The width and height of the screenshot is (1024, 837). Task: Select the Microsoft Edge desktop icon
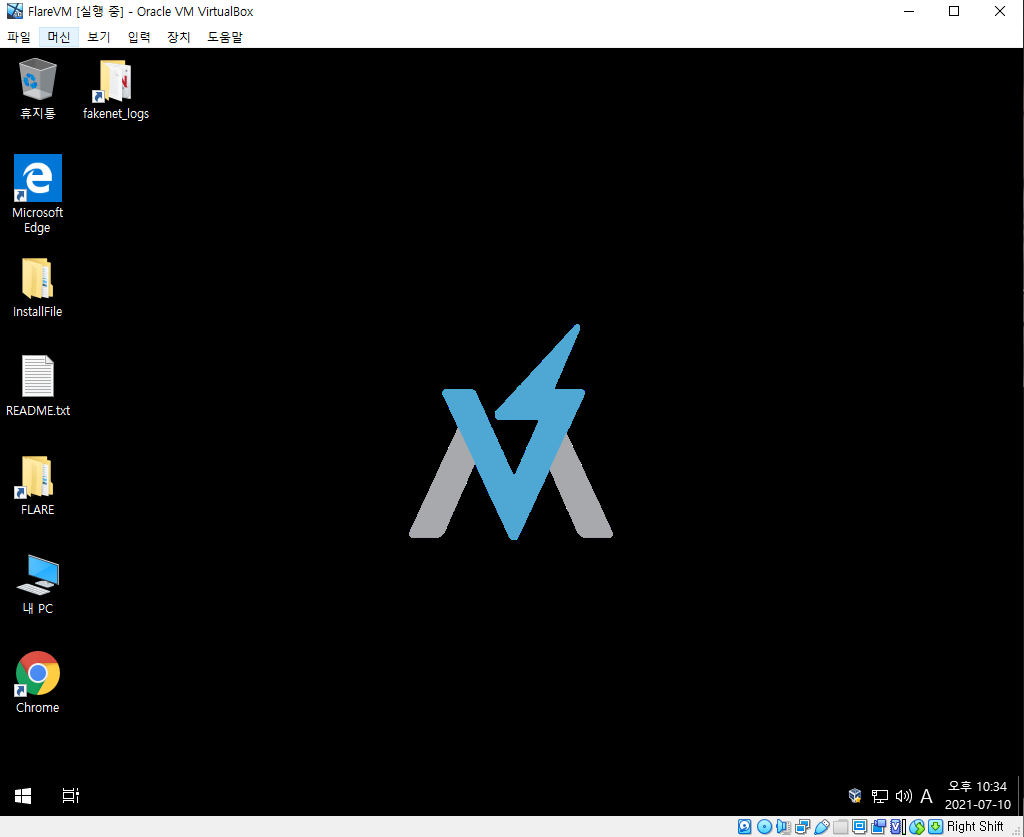pos(37,195)
